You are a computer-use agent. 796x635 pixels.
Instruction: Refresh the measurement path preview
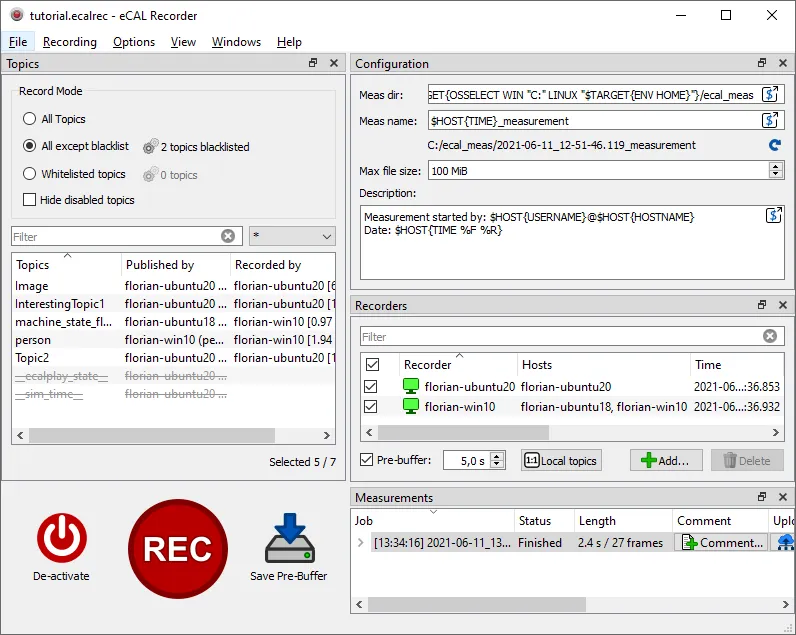coord(774,146)
